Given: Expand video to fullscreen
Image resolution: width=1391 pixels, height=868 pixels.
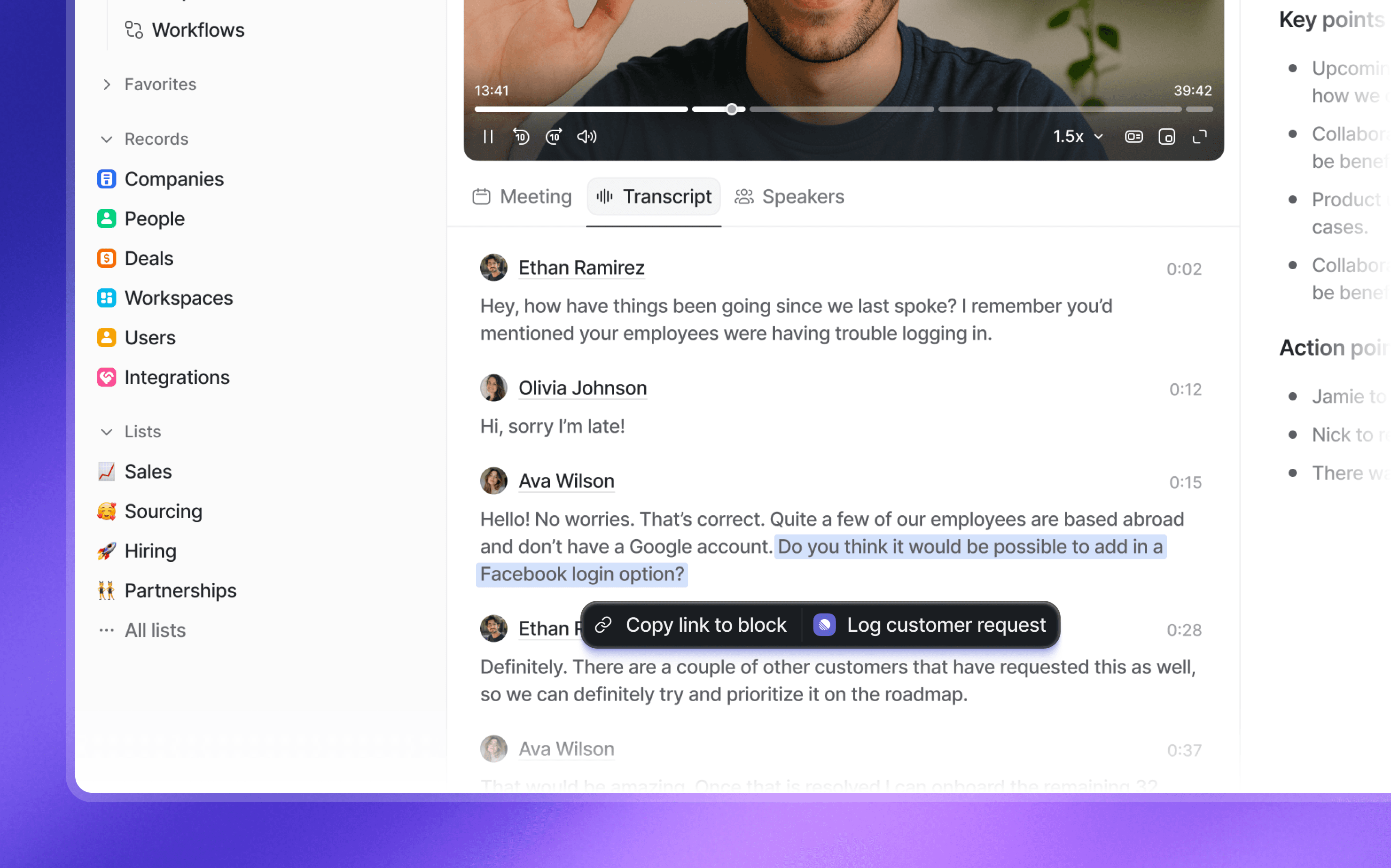Looking at the screenshot, I should click(x=1200, y=137).
